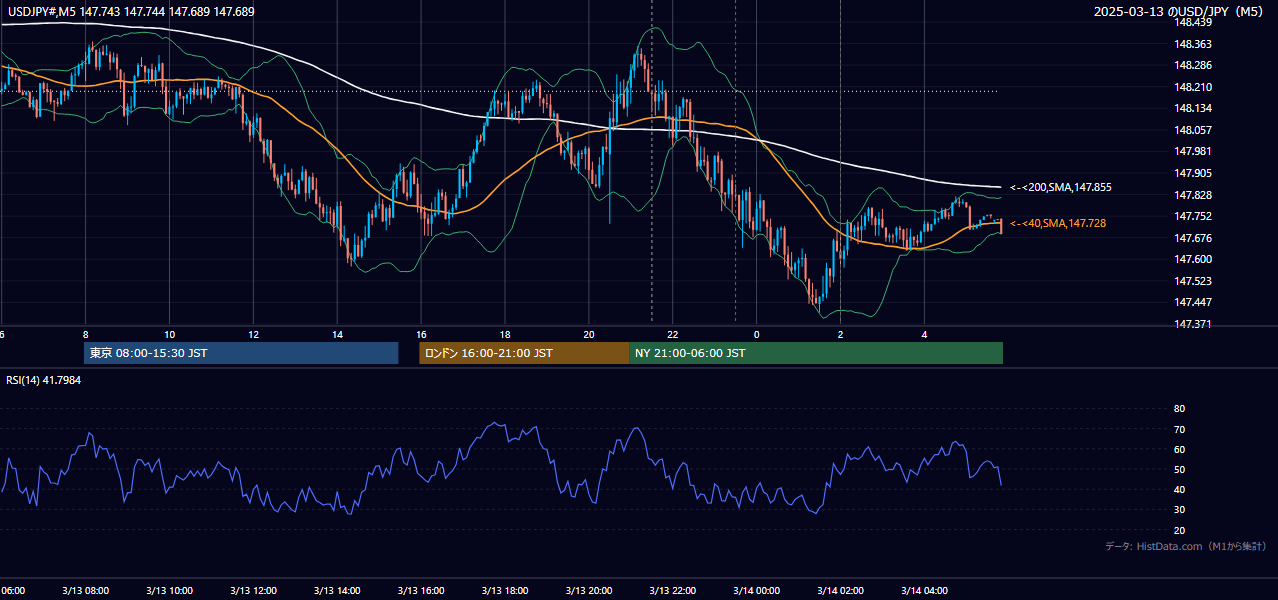
Task: Click price axis value 148.057
Action: [x=1195, y=130]
